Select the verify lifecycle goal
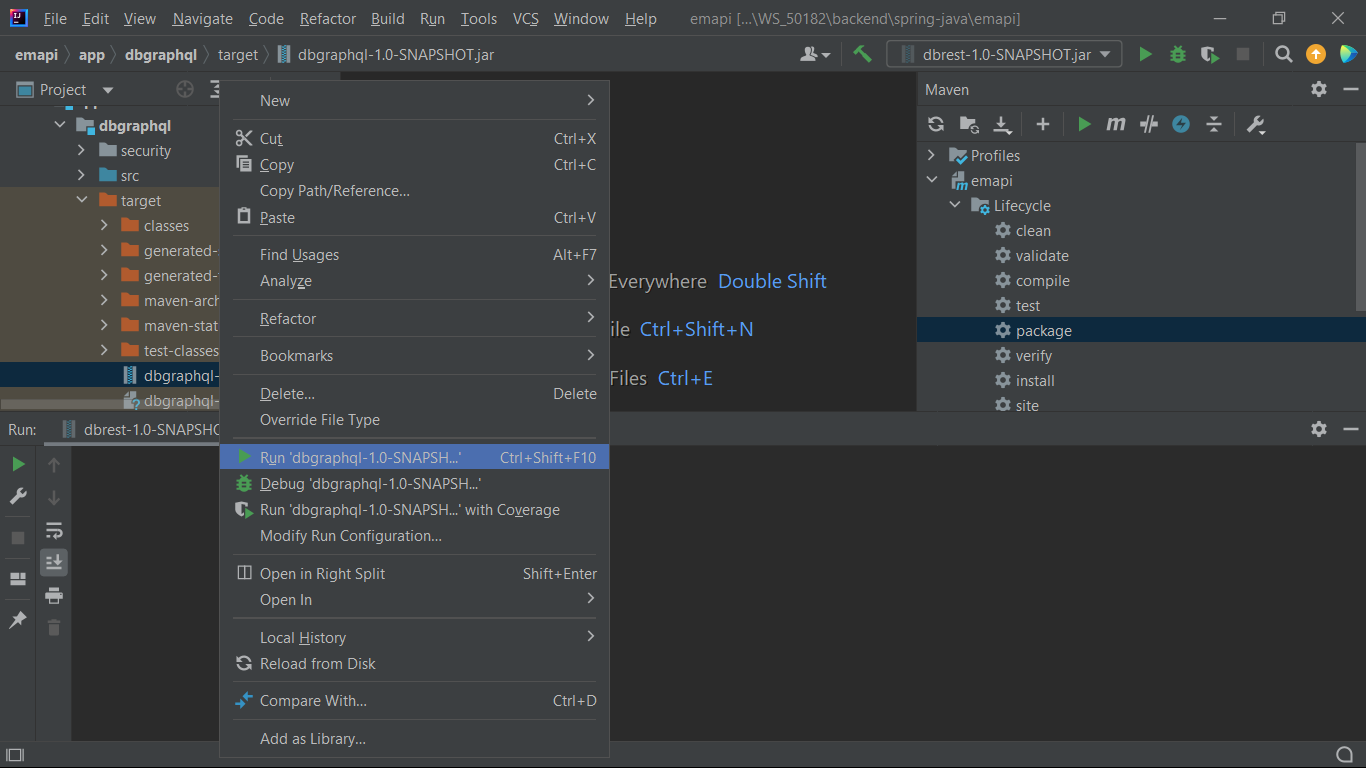This screenshot has height=768, width=1366. pyautogui.click(x=1034, y=356)
